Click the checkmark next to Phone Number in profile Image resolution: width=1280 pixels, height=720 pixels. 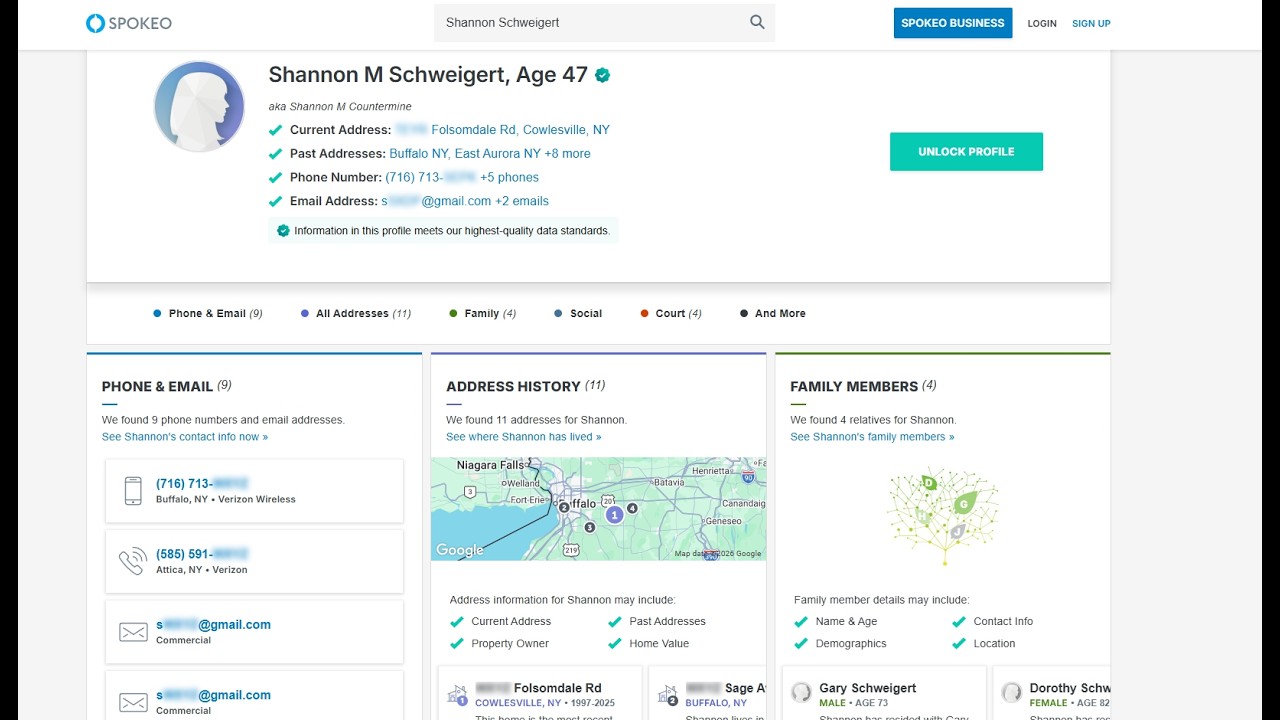coord(275,178)
